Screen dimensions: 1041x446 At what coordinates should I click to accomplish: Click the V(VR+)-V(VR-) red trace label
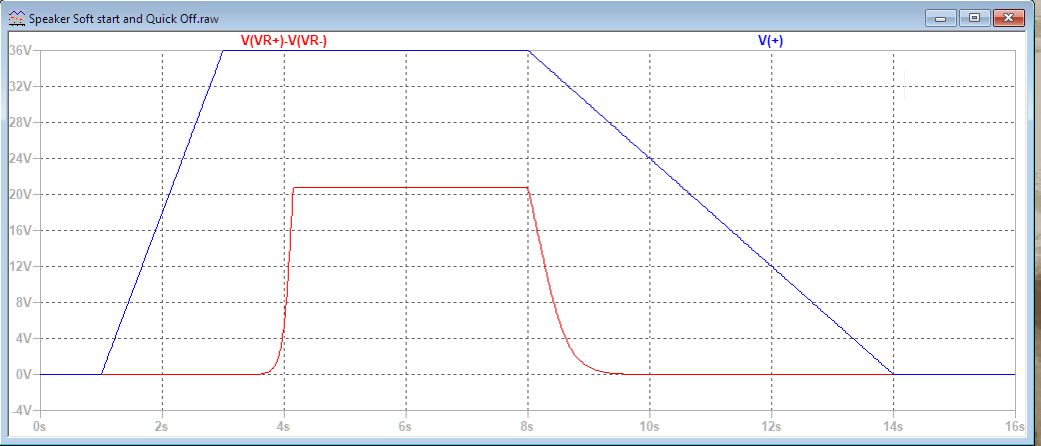coord(283,41)
